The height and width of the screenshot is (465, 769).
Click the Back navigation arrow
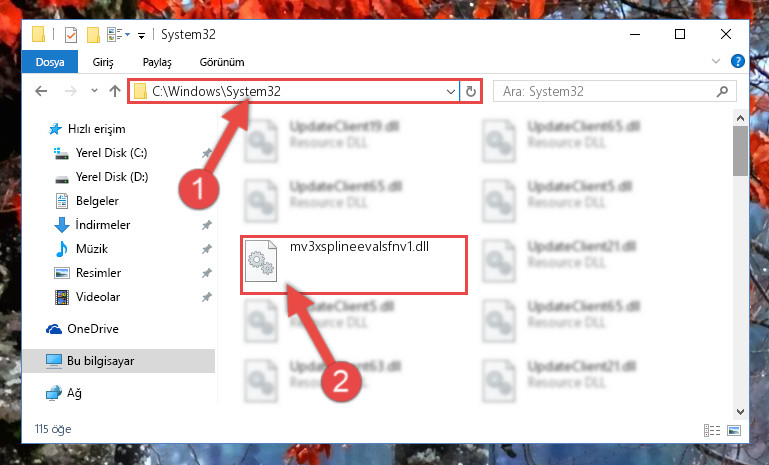(x=41, y=91)
